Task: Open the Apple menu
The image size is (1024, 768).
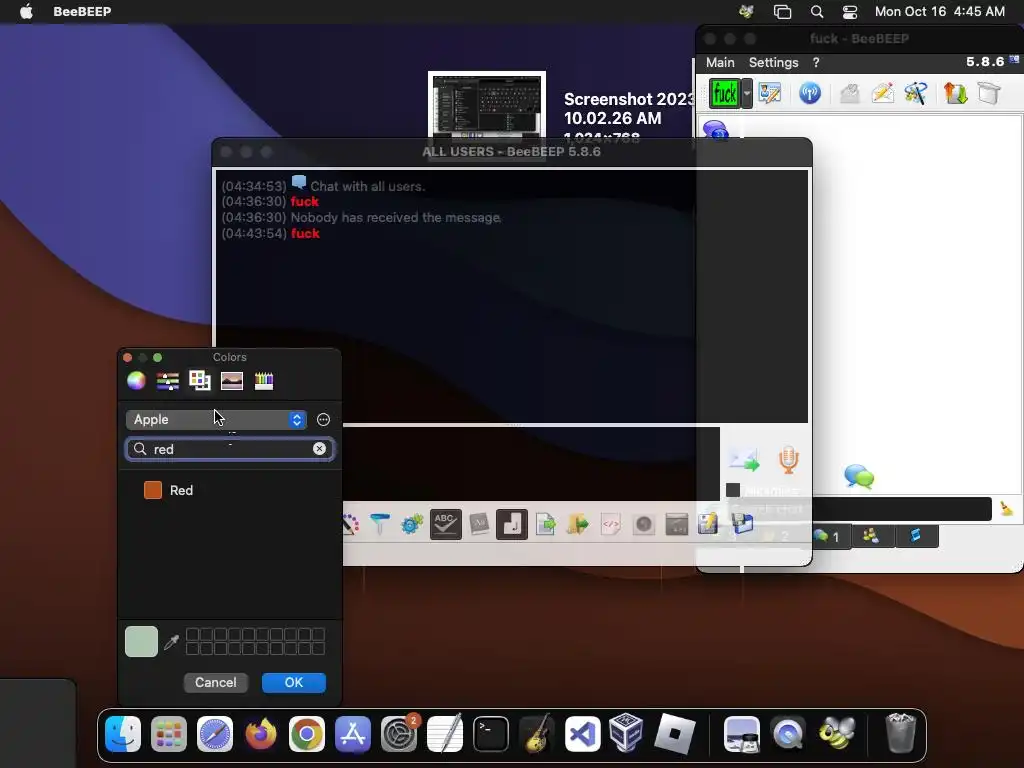Action: coord(26,11)
